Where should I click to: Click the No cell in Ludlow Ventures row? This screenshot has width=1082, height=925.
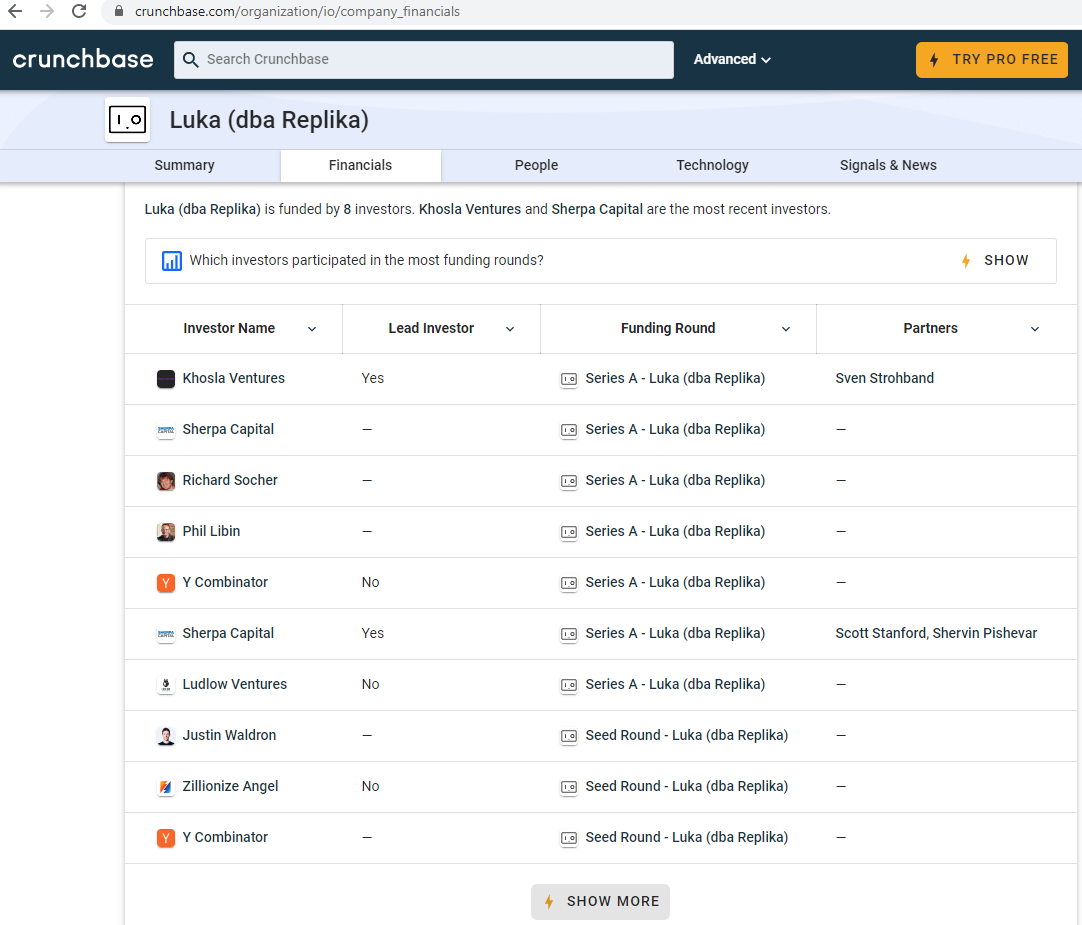coord(371,684)
